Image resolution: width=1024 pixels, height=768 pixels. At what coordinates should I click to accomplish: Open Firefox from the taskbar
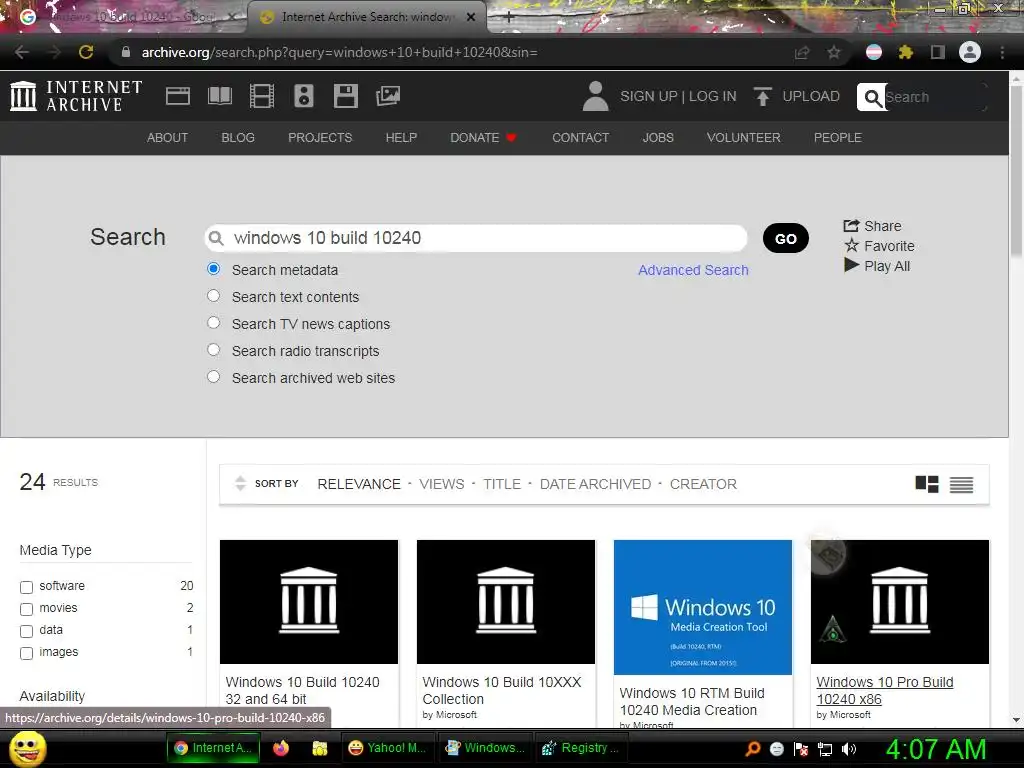click(281, 748)
